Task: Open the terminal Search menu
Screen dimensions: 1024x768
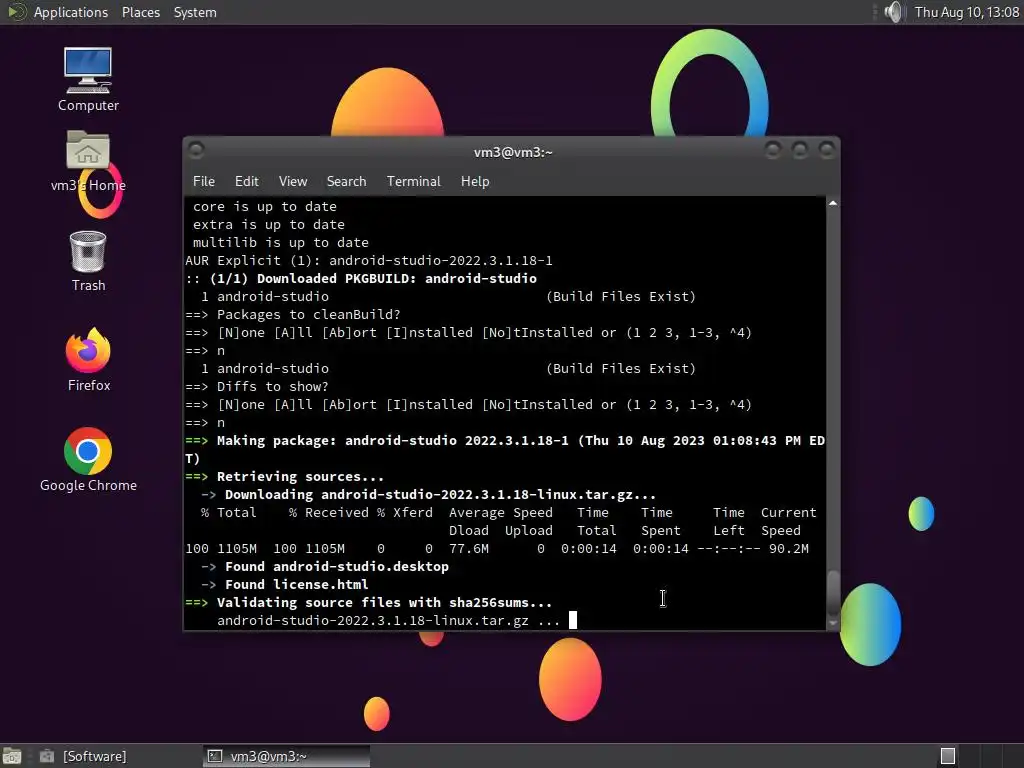Action: coord(346,182)
